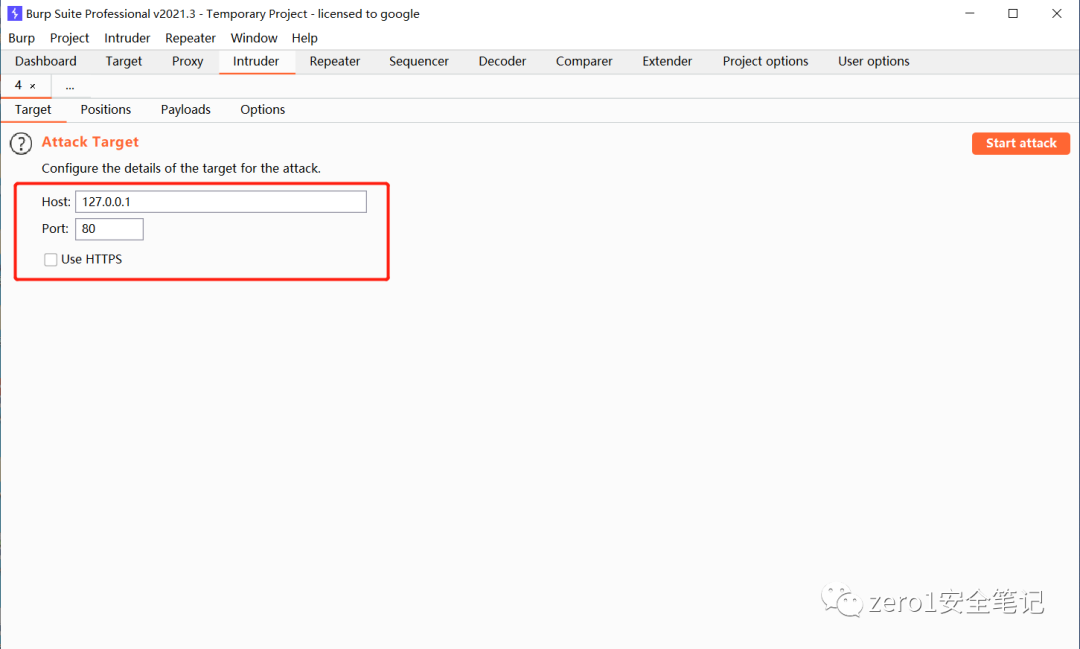The image size is (1080, 649).
Task: Click the Port field containing 80
Action: (110, 229)
